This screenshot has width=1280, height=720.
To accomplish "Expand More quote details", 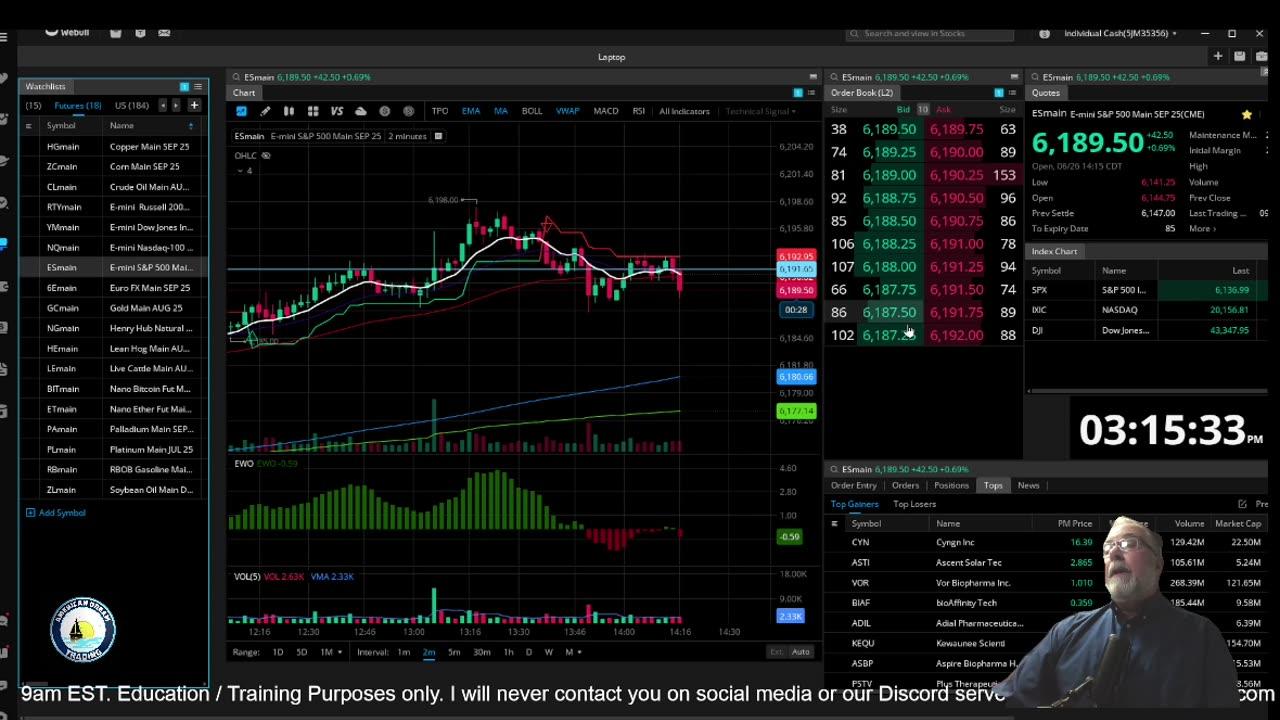I will (x=1202, y=229).
